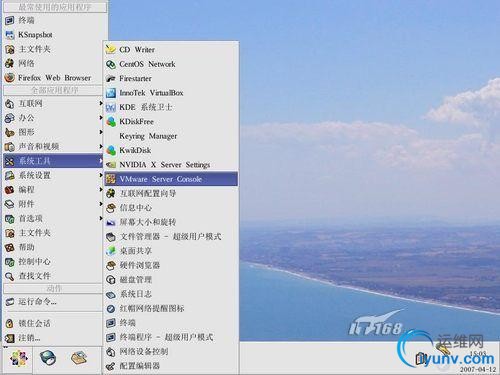Open 控制中心 menu entry
500x375 pixels.
click(53, 262)
